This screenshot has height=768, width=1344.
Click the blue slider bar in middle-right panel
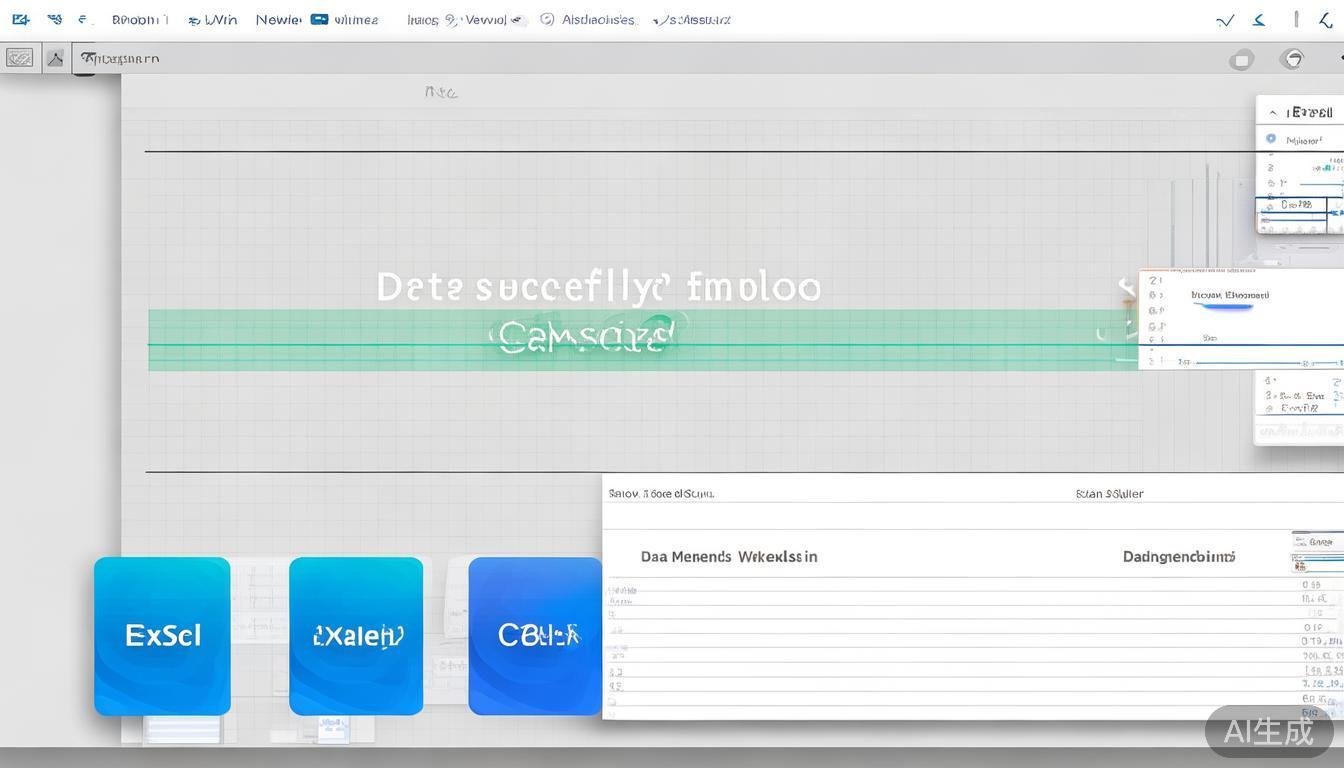1228,307
